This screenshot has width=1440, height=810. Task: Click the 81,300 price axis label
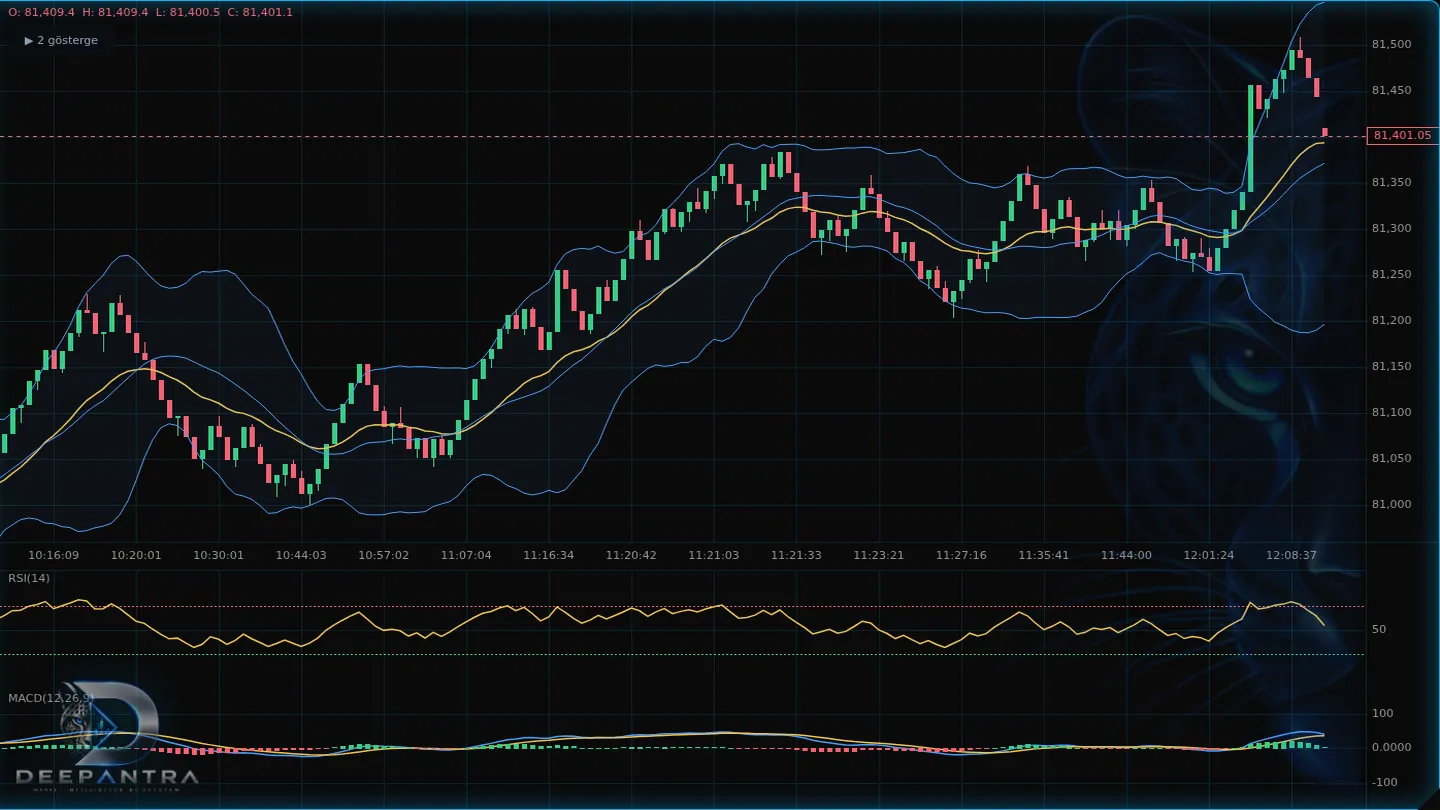(1391, 228)
